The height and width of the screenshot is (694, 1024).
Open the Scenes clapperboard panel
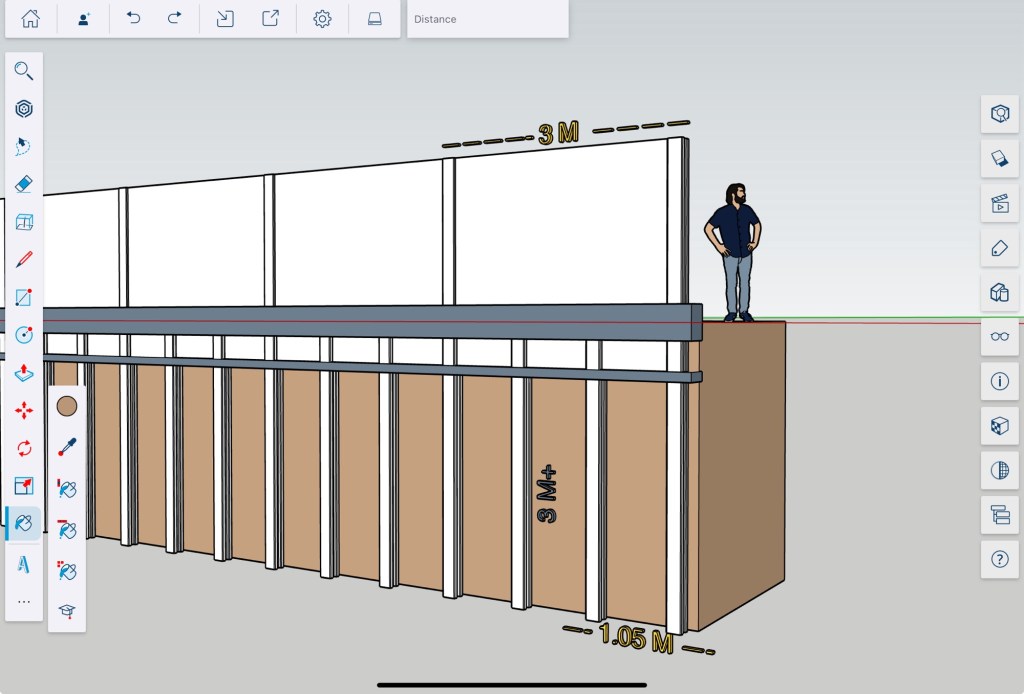tap(999, 203)
